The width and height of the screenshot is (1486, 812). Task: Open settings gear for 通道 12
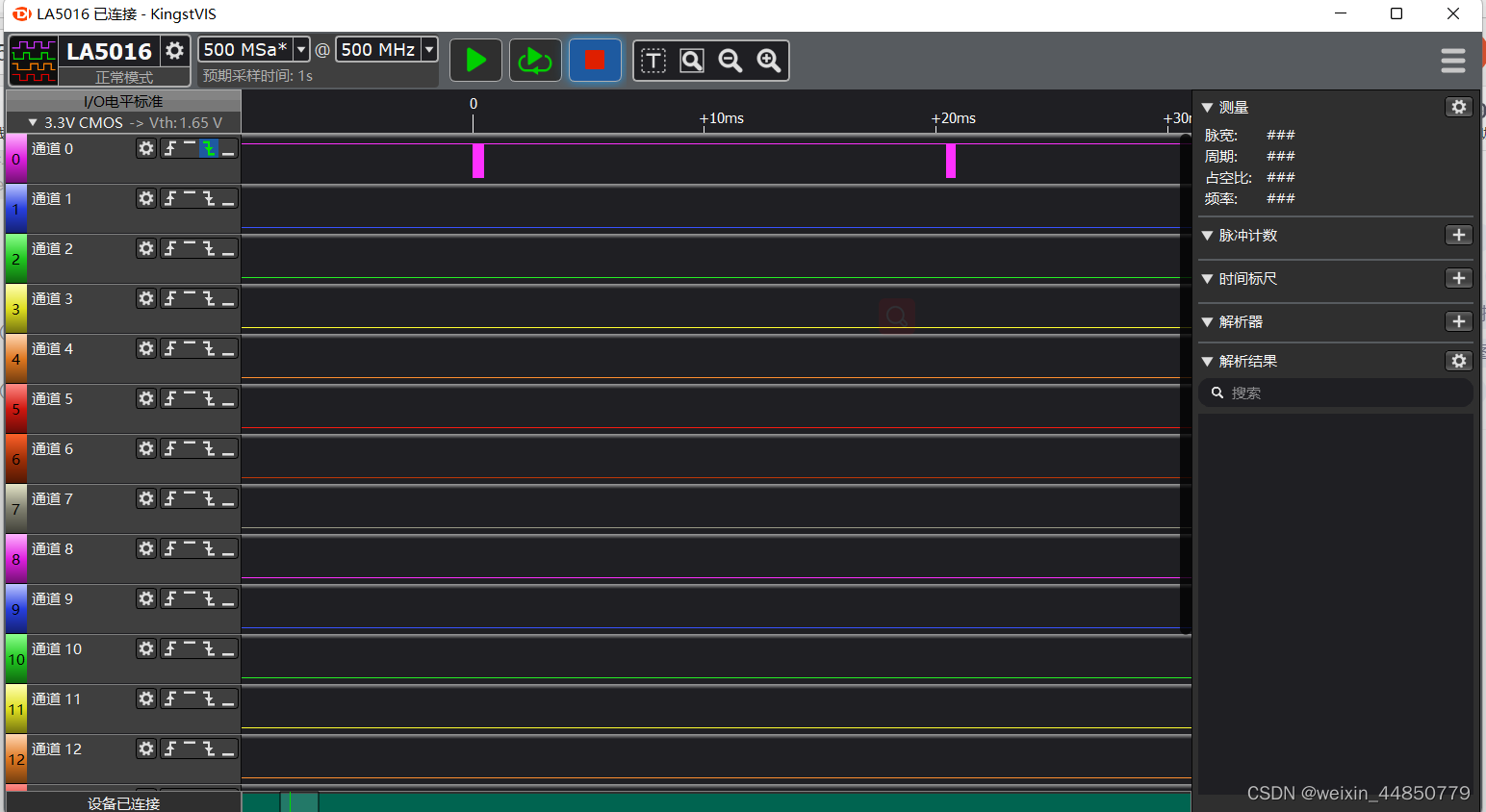tap(145, 749)
